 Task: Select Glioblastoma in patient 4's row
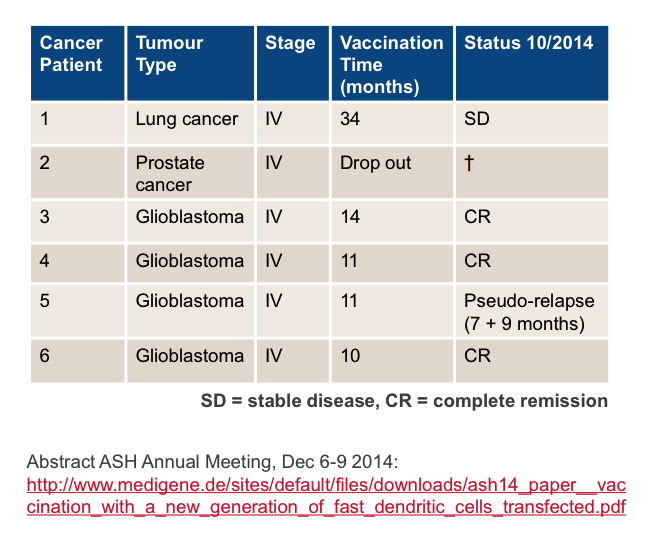pos(190,261)
